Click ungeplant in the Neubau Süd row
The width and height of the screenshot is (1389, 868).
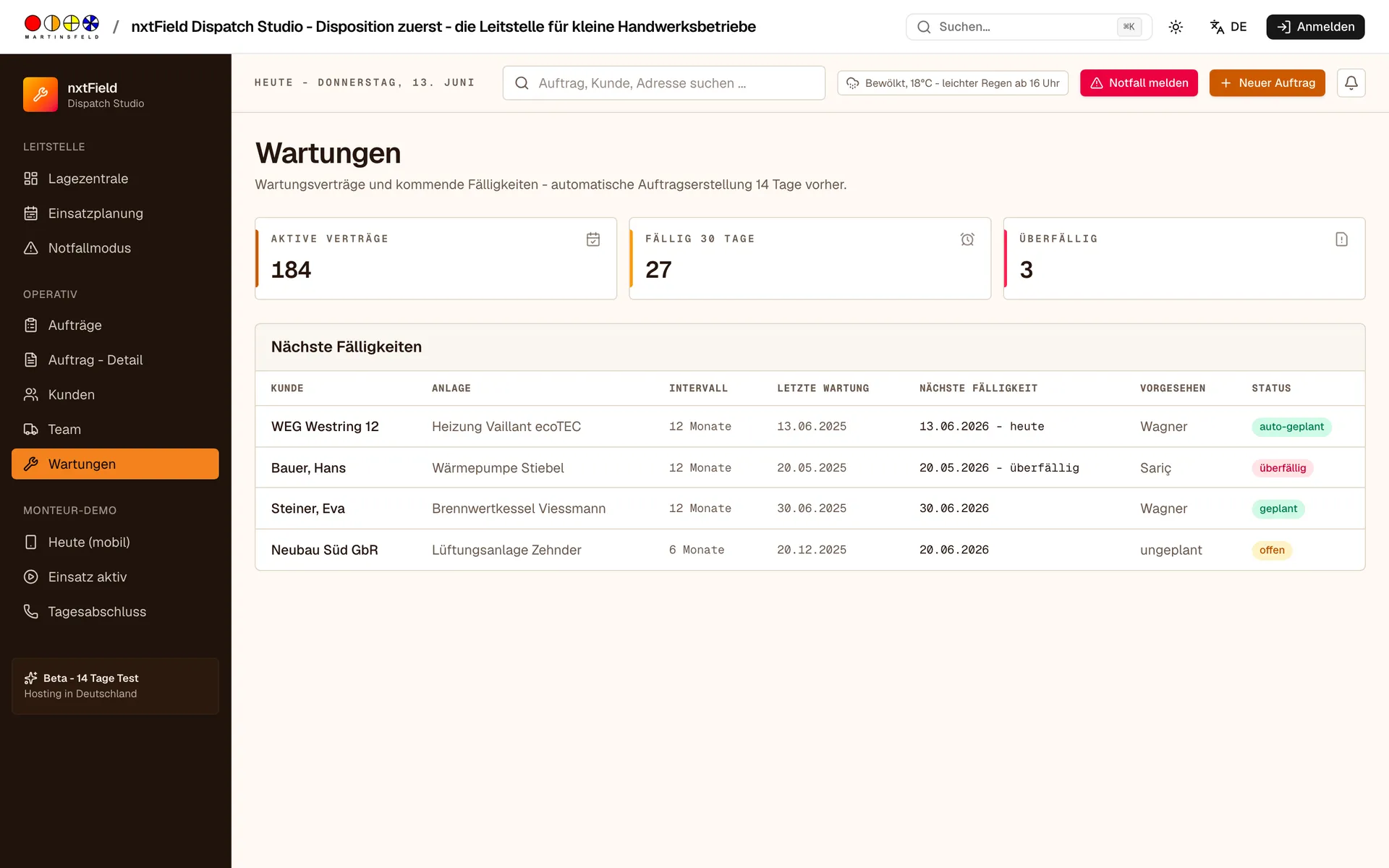[x=1171, y=550]
